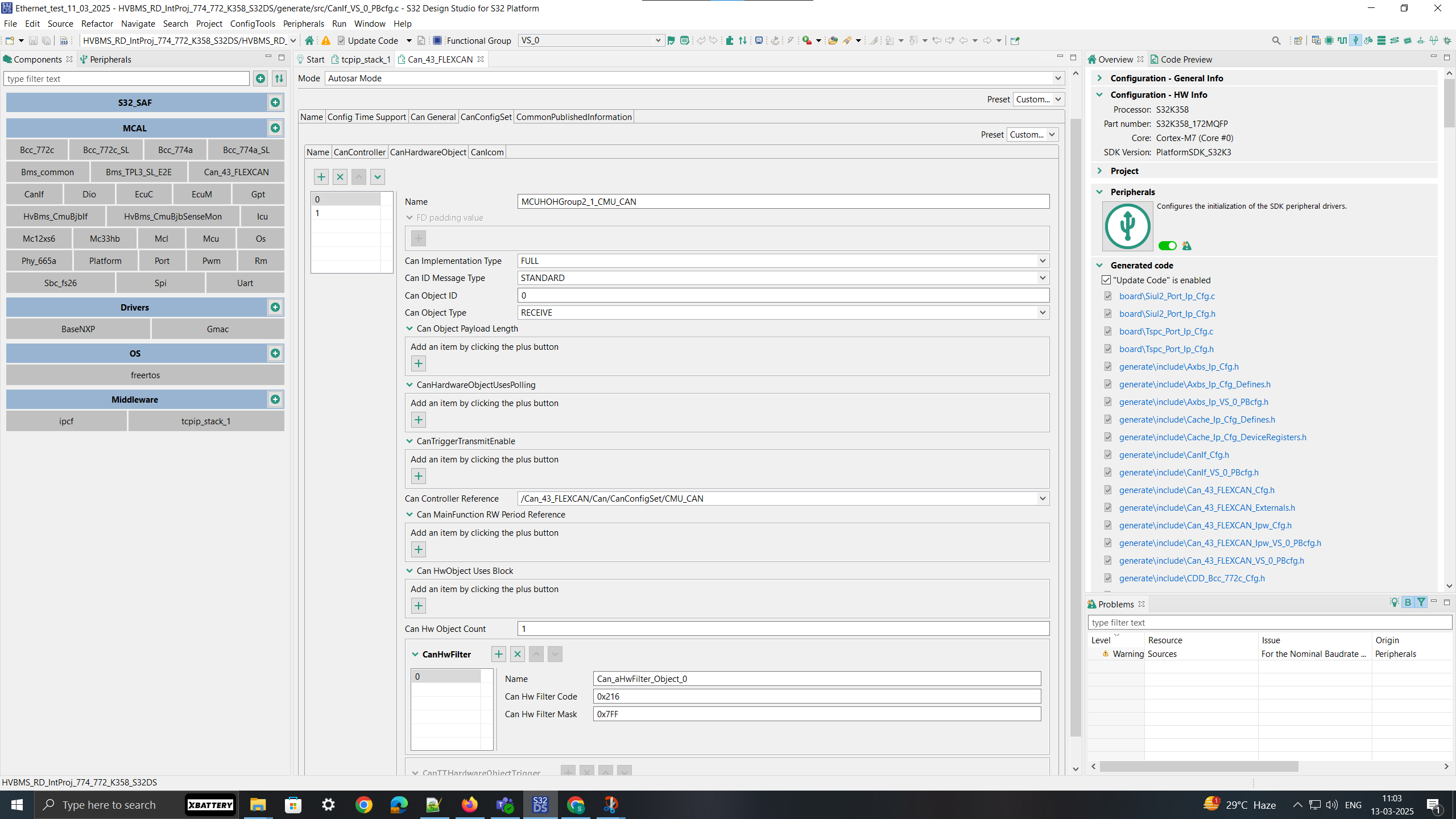1456x819 pixels.
Task: Click the plus icon on Middleware header
Action: 275,399
